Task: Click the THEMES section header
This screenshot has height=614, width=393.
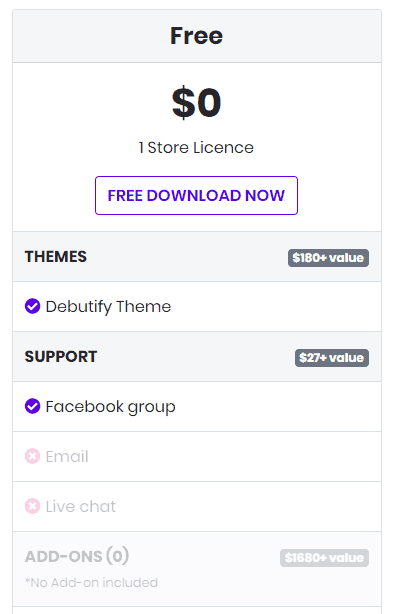Action: (x=56, y=257)
